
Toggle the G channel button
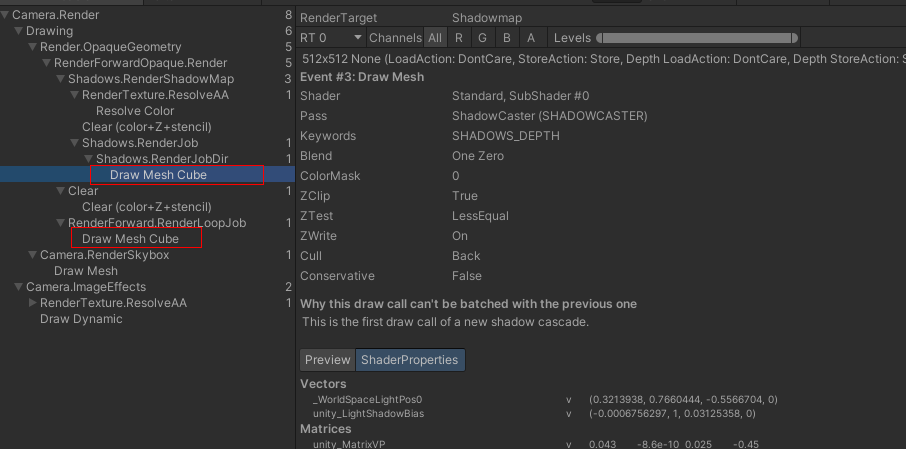(x=483, y=38)
